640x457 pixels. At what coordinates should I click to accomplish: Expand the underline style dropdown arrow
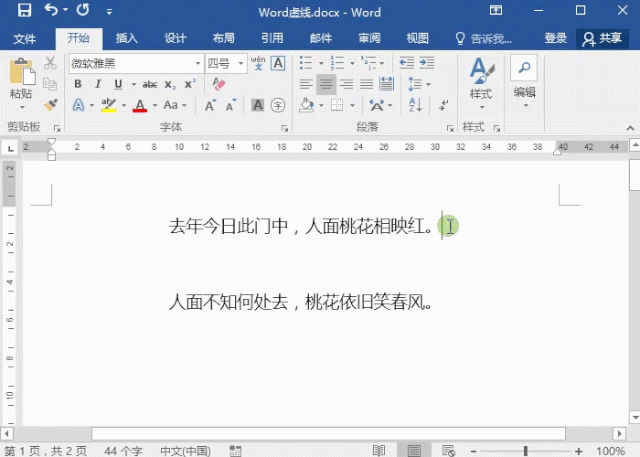pyautogui.click(x=133, y=84)
